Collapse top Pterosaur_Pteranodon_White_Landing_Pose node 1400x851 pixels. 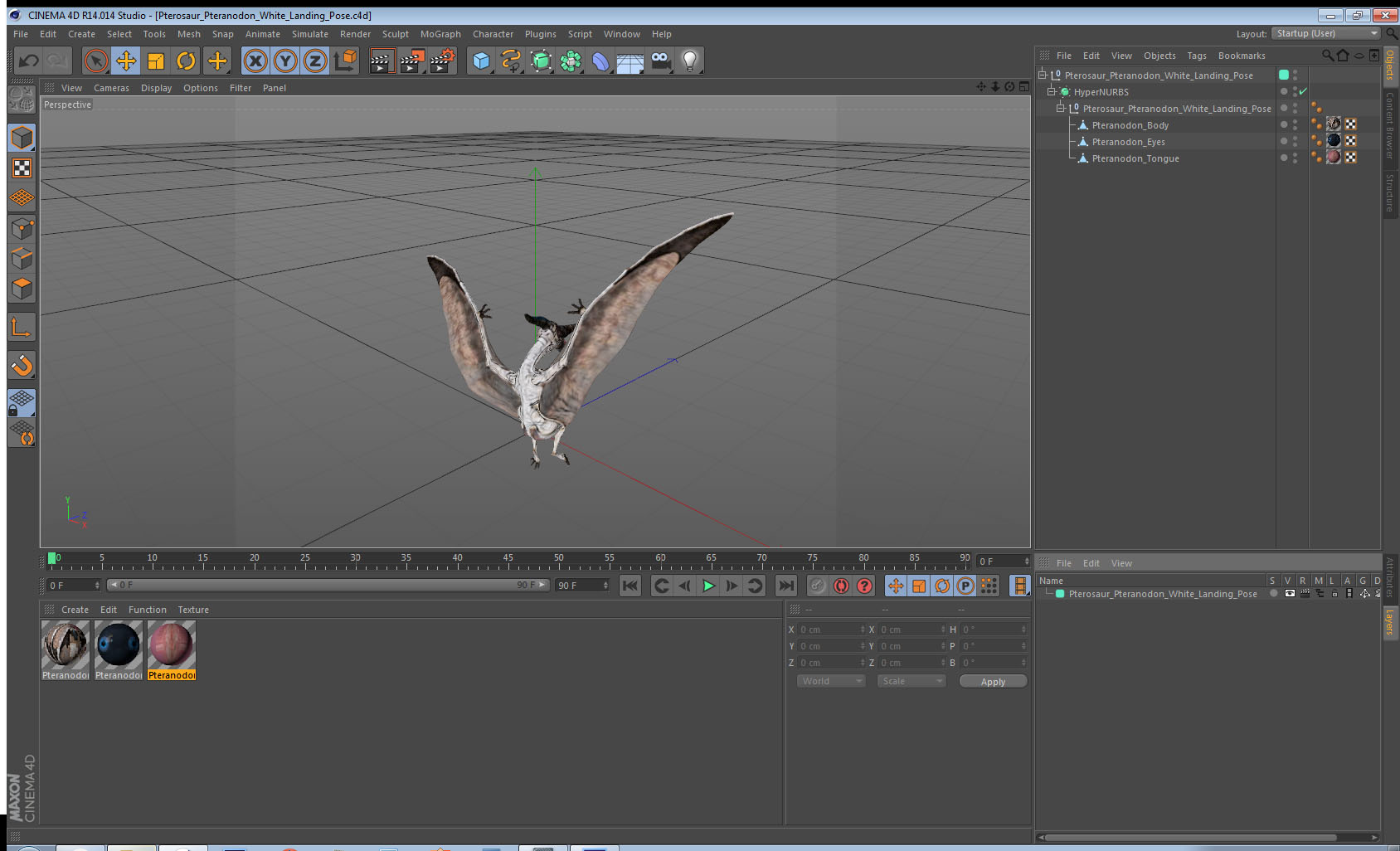(1043, 75)
